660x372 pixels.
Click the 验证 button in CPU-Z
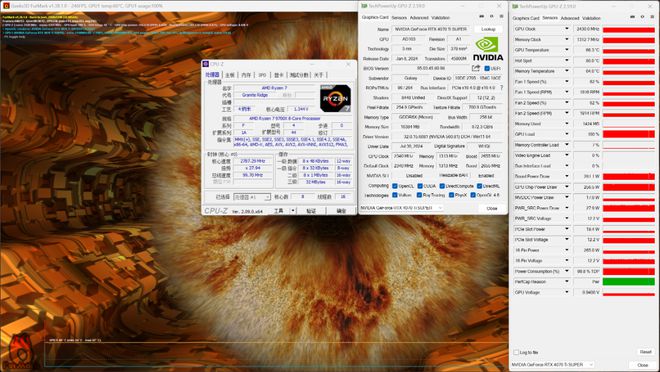(311, 210)
